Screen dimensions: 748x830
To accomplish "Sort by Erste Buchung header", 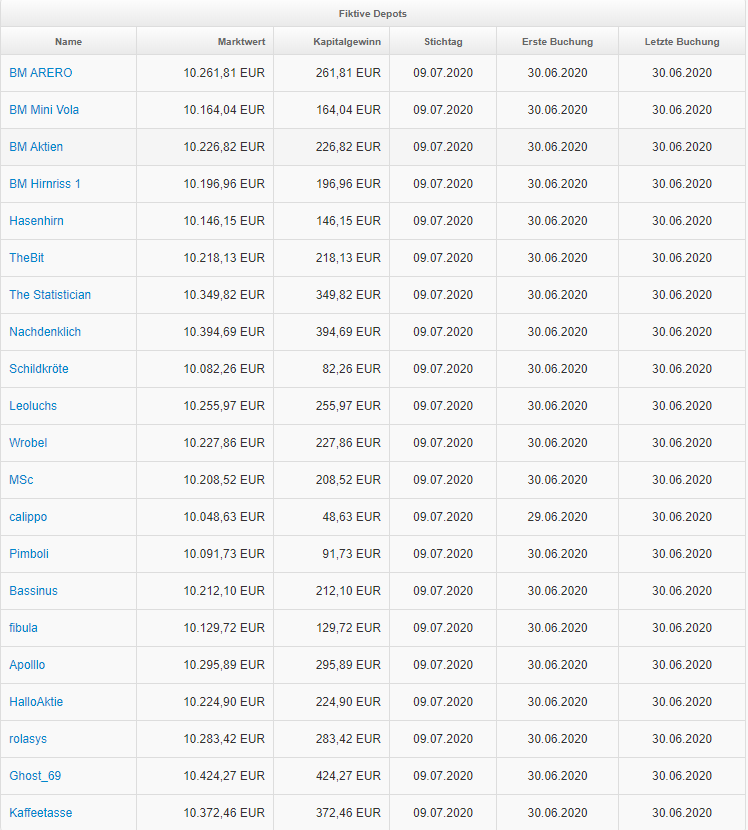I will pos(557,42).
